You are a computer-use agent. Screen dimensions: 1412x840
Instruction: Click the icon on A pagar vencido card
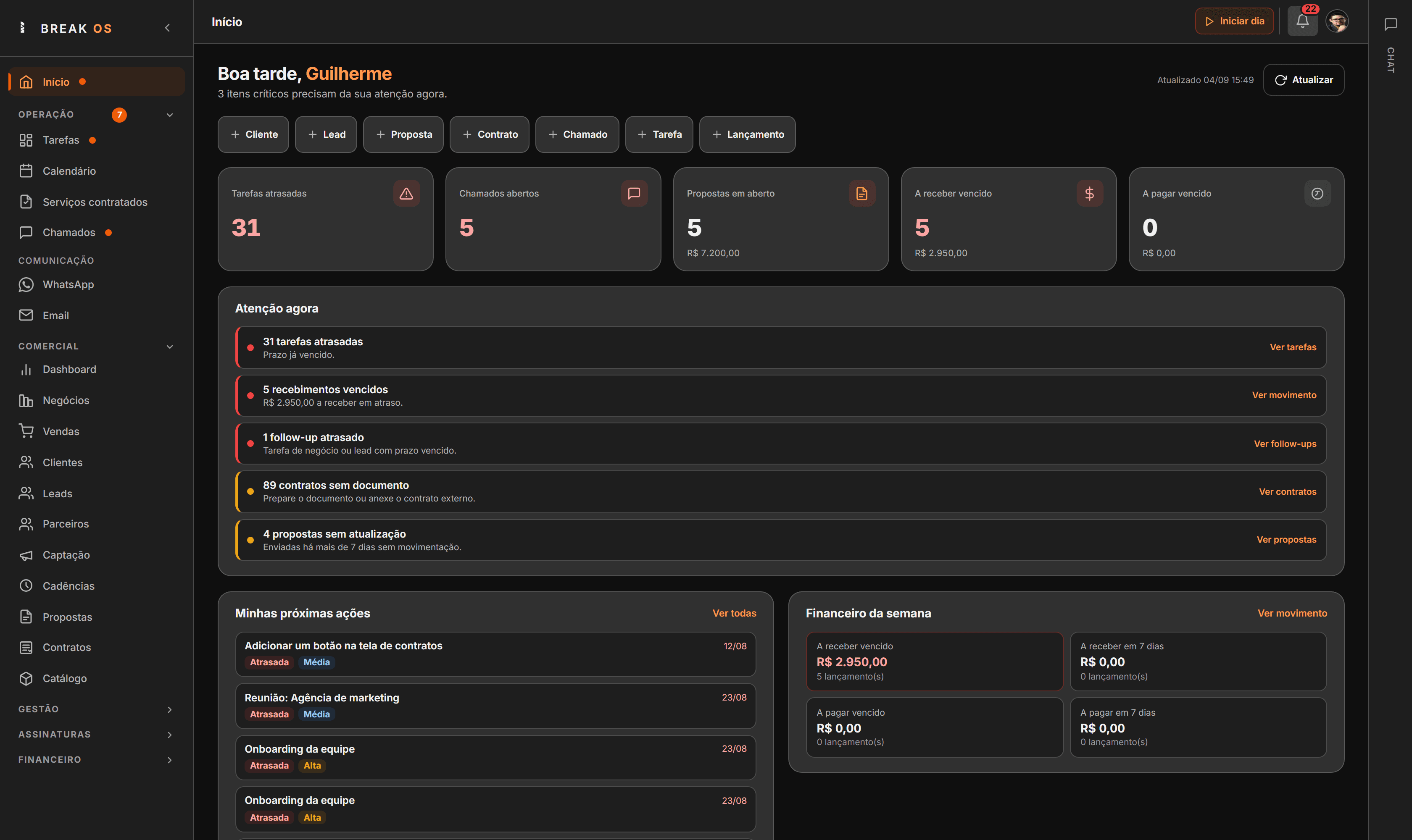(1317, 194)
